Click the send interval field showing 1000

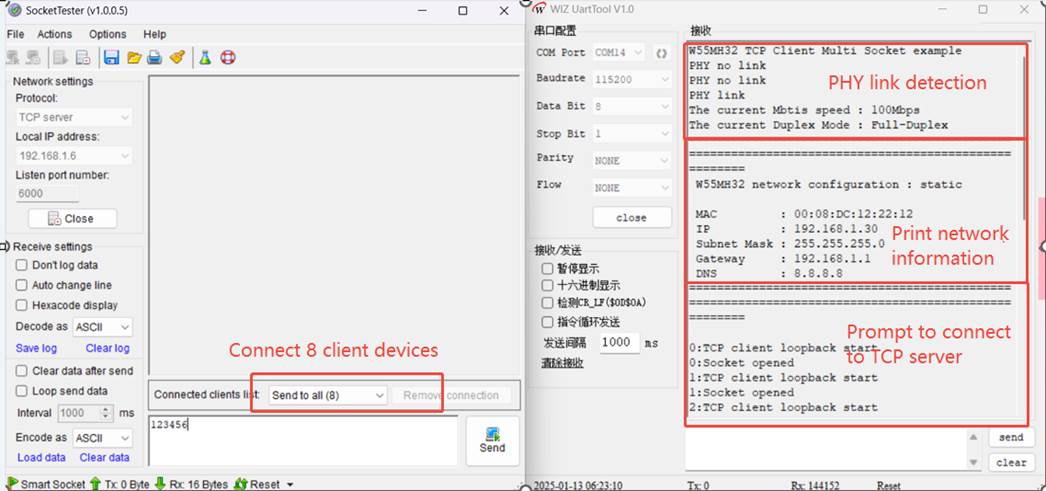pyautogui.click(x=619, y=343)
